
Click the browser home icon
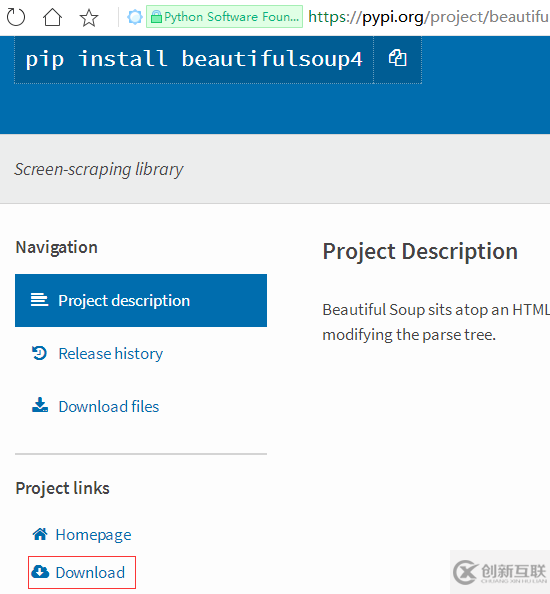pos(52,17)
